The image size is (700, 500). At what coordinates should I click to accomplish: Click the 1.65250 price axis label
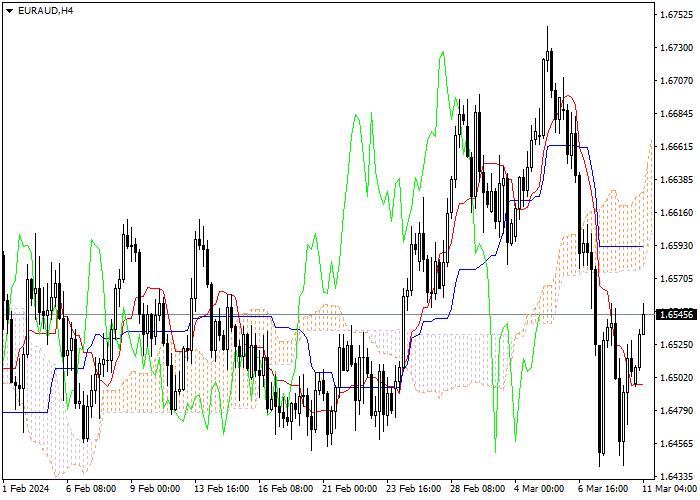click(x=676, y=345)
